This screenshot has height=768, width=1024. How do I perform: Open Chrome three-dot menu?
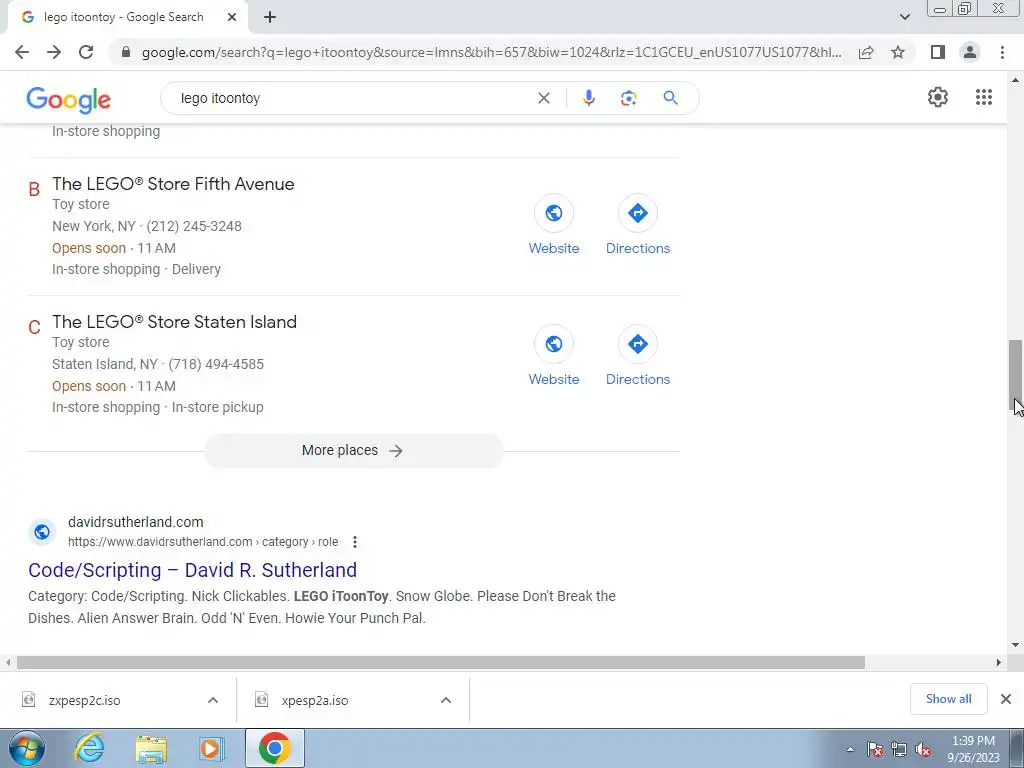(1002, 52)
